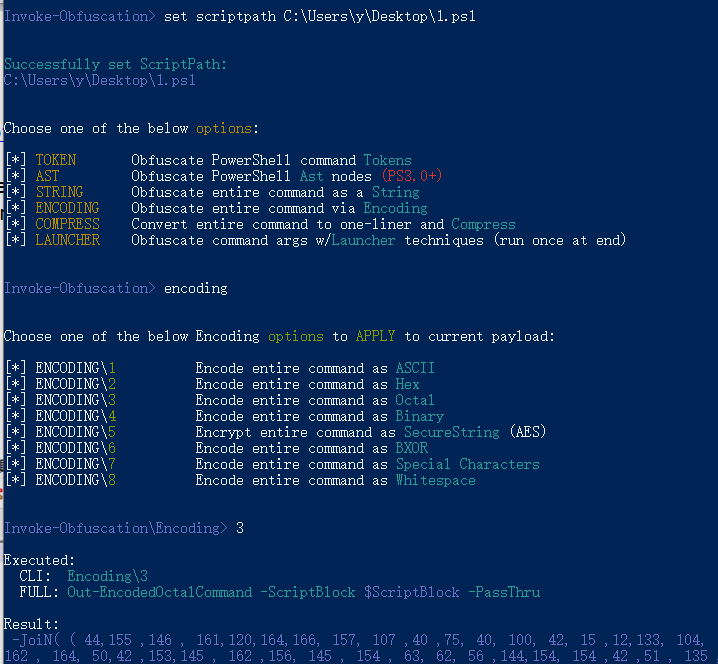
Task: Click the LAUNCHER option label
Action: click(67, 240)
